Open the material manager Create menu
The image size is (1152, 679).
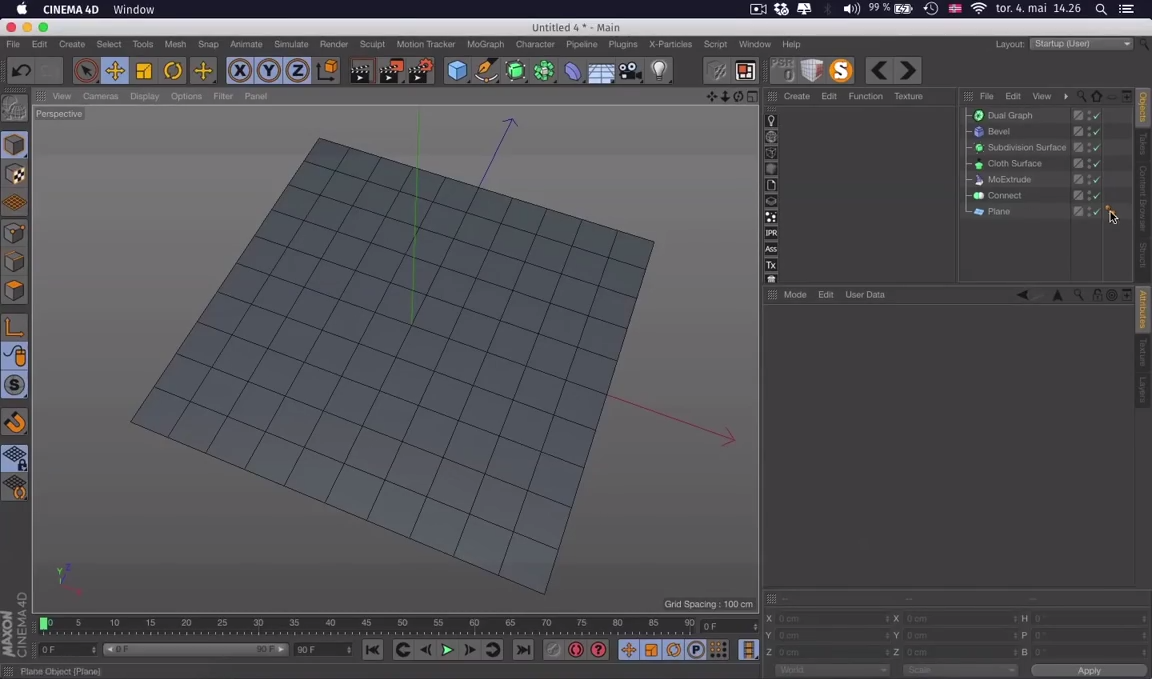[796, 96]
